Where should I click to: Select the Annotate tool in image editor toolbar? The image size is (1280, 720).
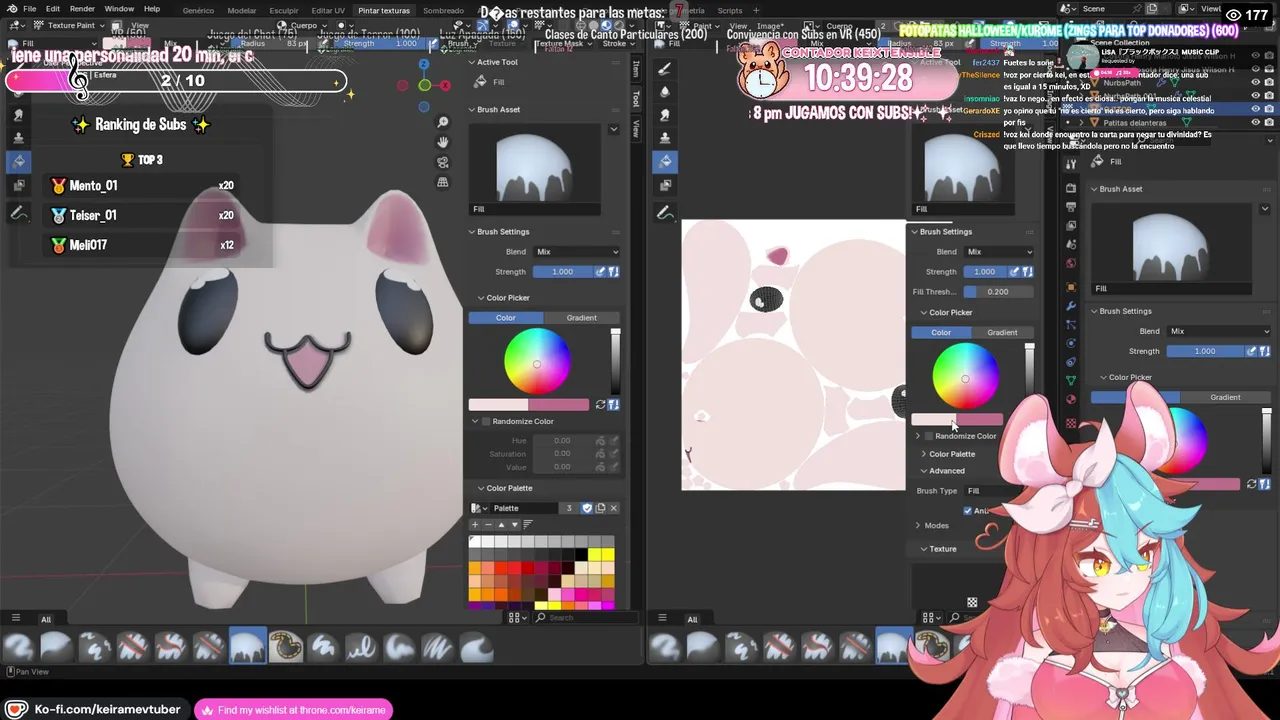pyautogui.click(x=666, y=213)
